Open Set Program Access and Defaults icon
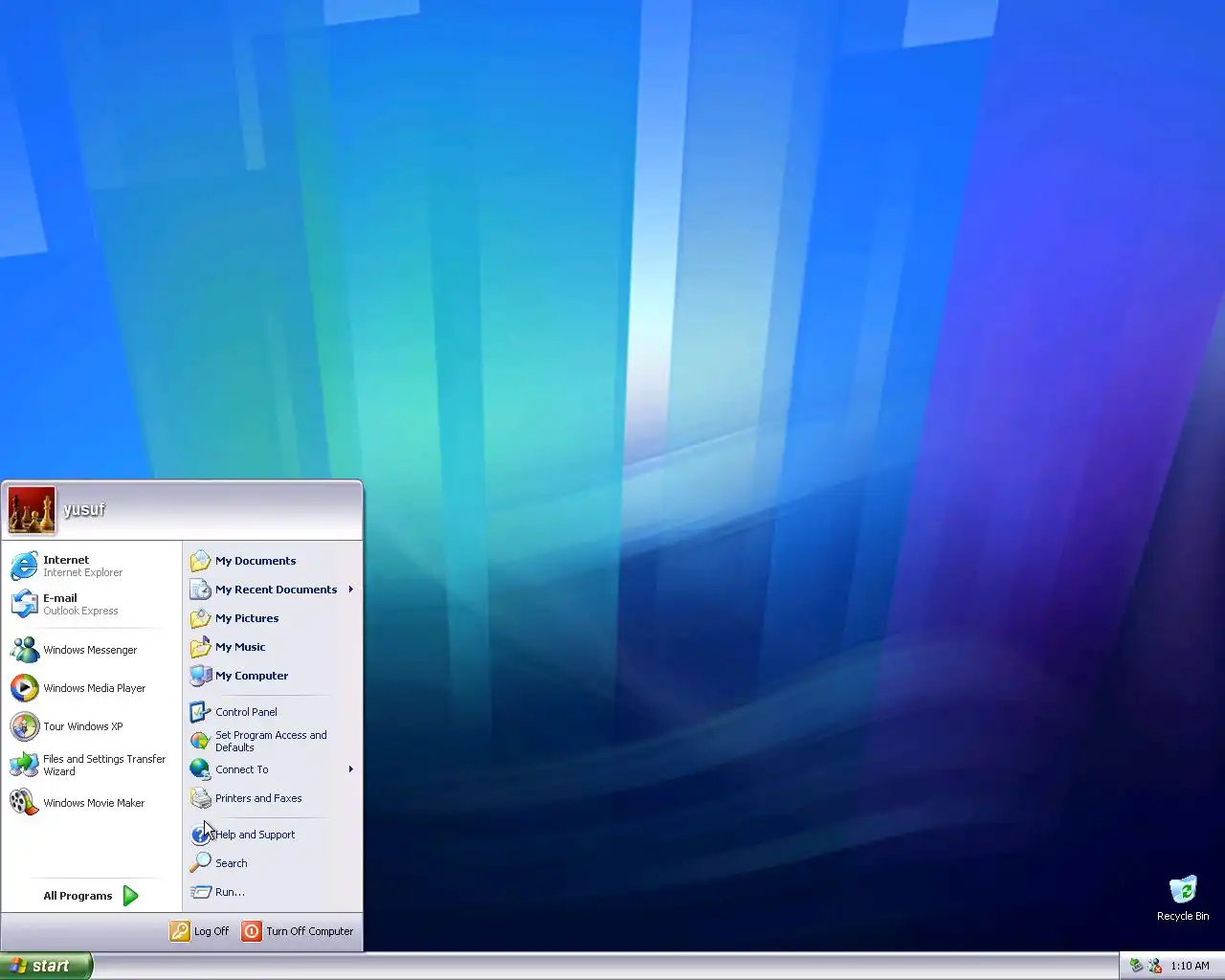1225x980 pixels. coord(200,741)
